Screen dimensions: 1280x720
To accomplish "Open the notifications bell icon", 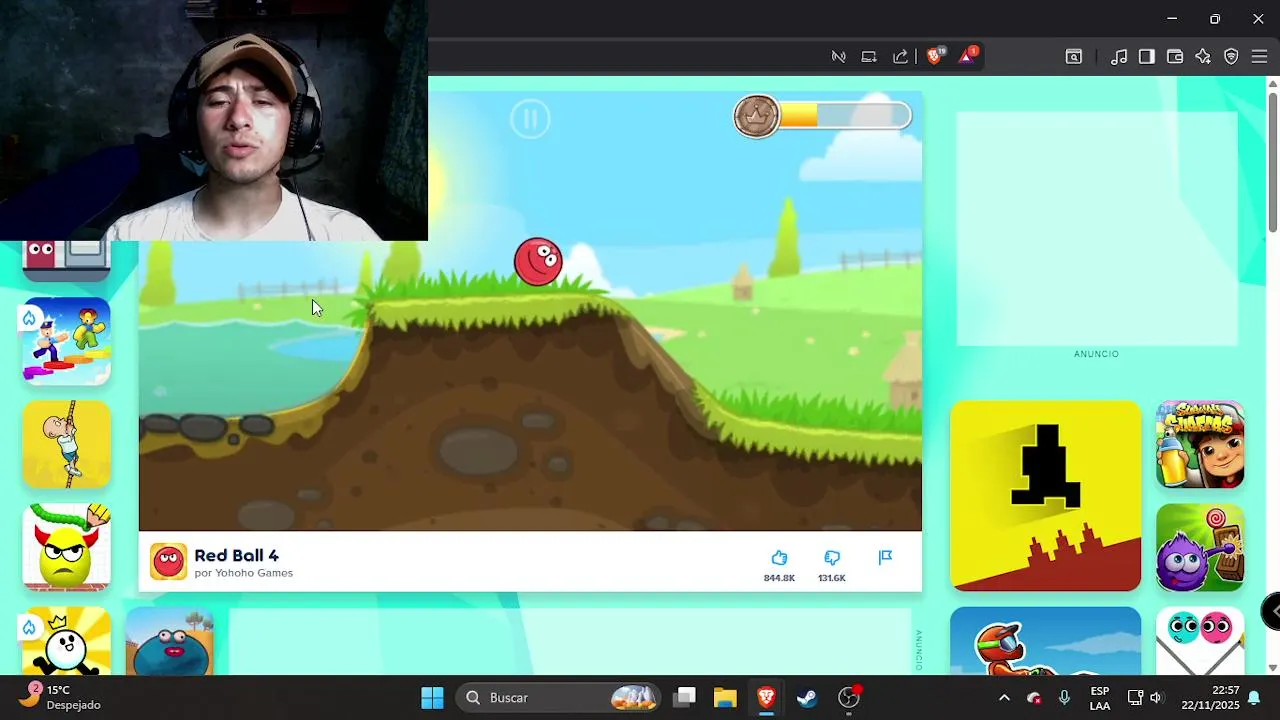I will coord(1253,698).
